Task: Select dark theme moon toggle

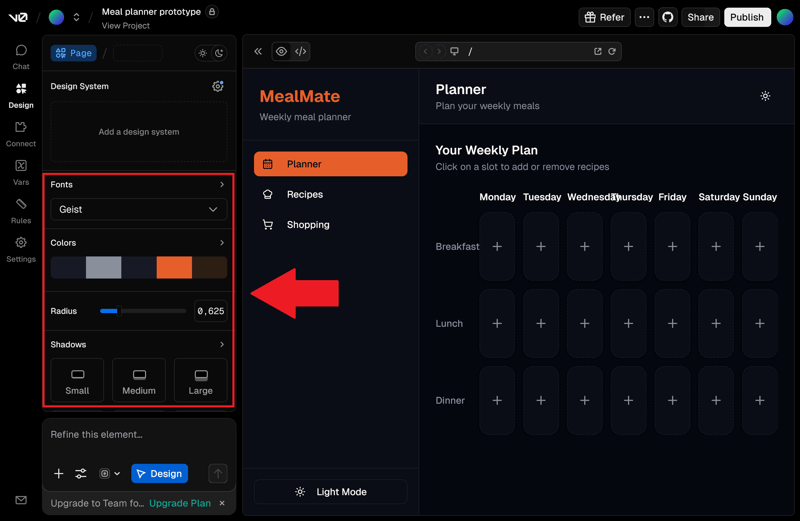Action: [x=219, y=53]
